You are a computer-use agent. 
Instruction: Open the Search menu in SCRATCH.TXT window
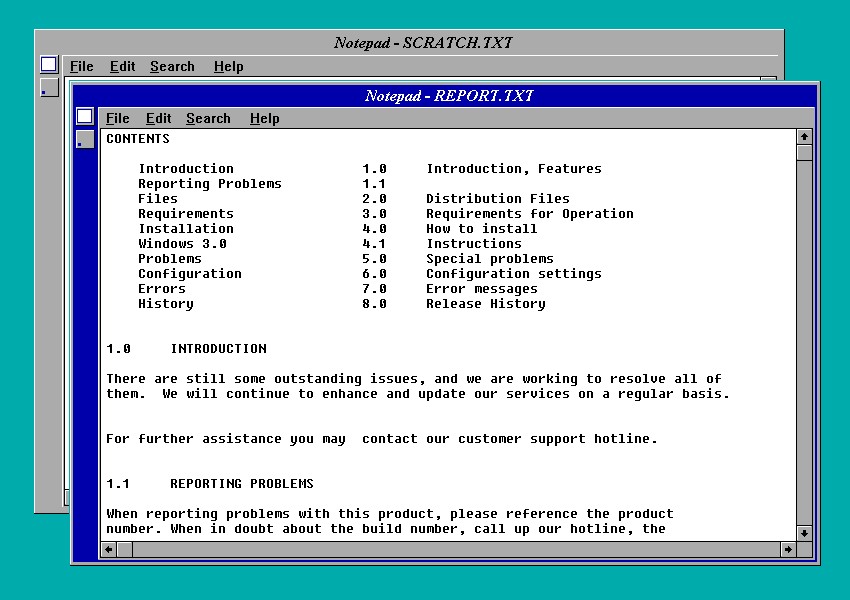click(172, 66)
